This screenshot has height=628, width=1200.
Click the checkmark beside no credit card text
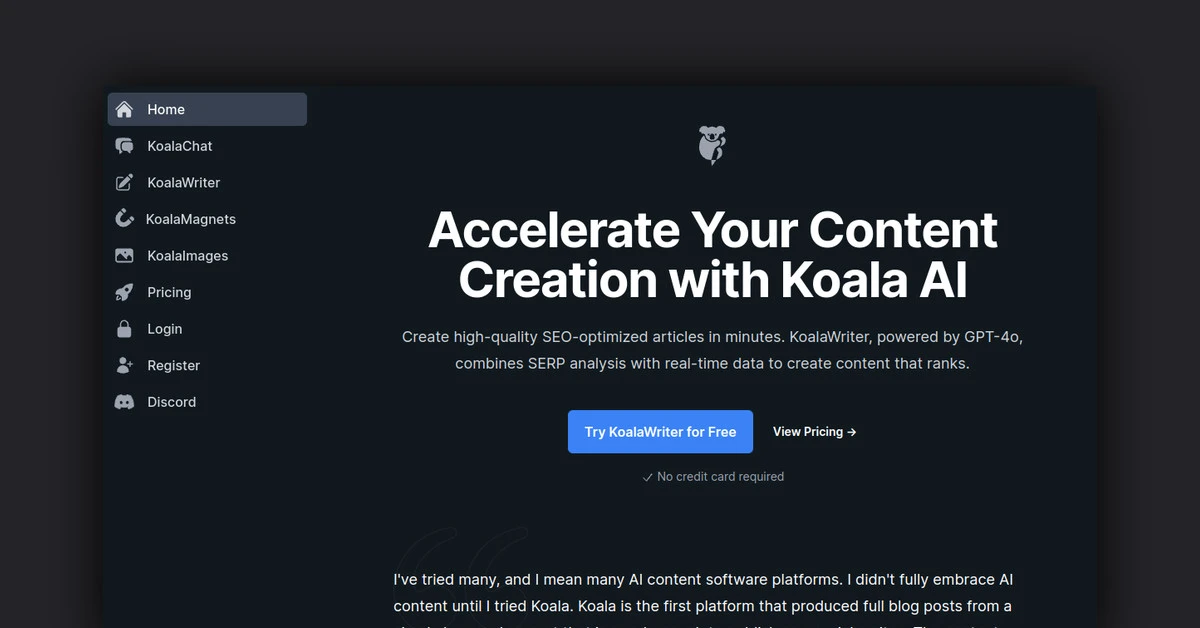648,477
